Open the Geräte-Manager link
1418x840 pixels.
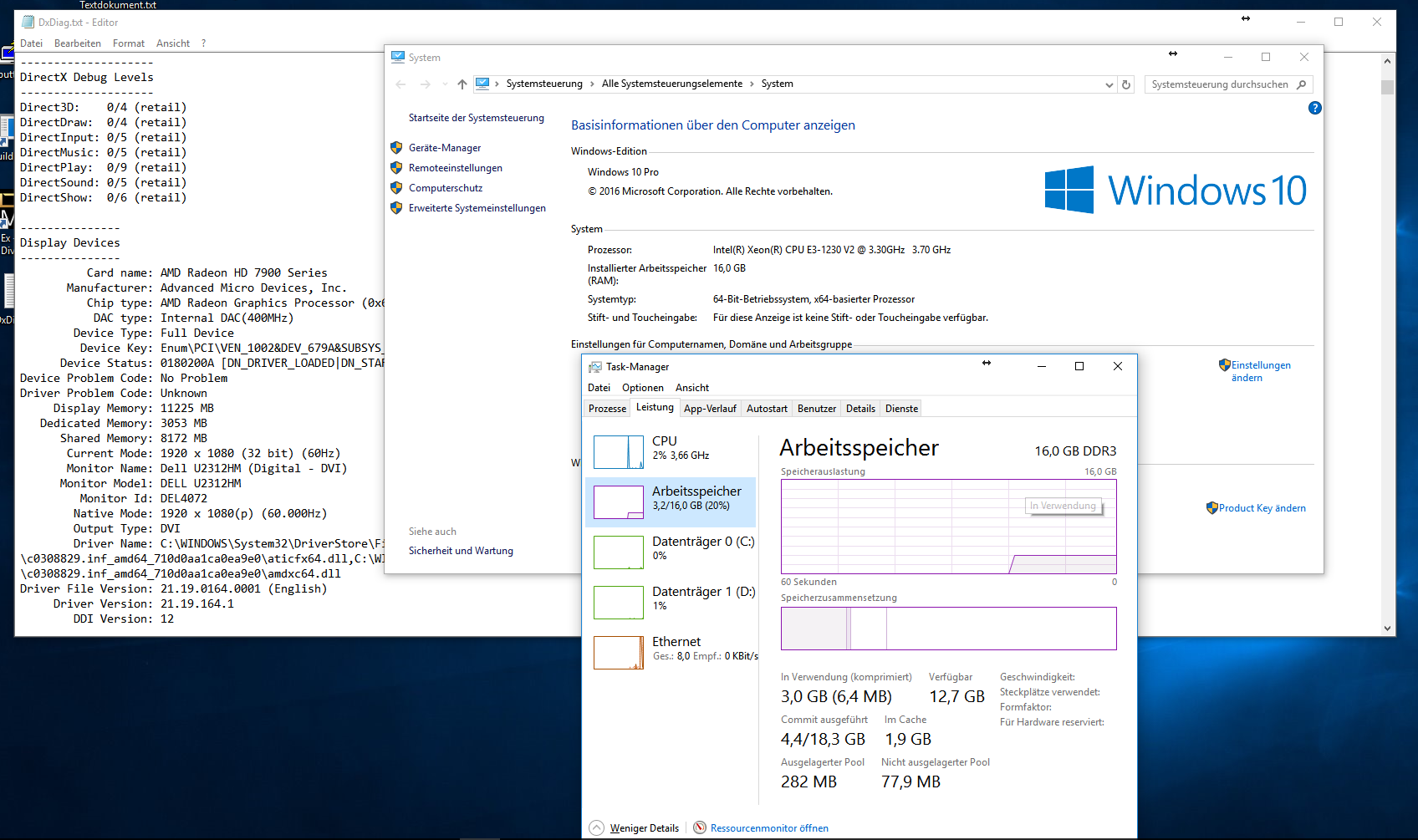[445, 148]
